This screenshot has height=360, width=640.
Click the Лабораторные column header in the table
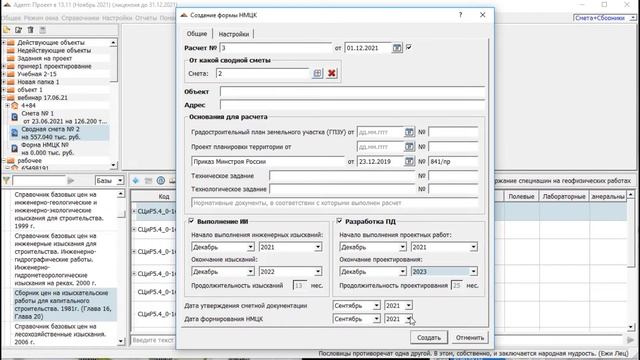[x=564, y=196]
